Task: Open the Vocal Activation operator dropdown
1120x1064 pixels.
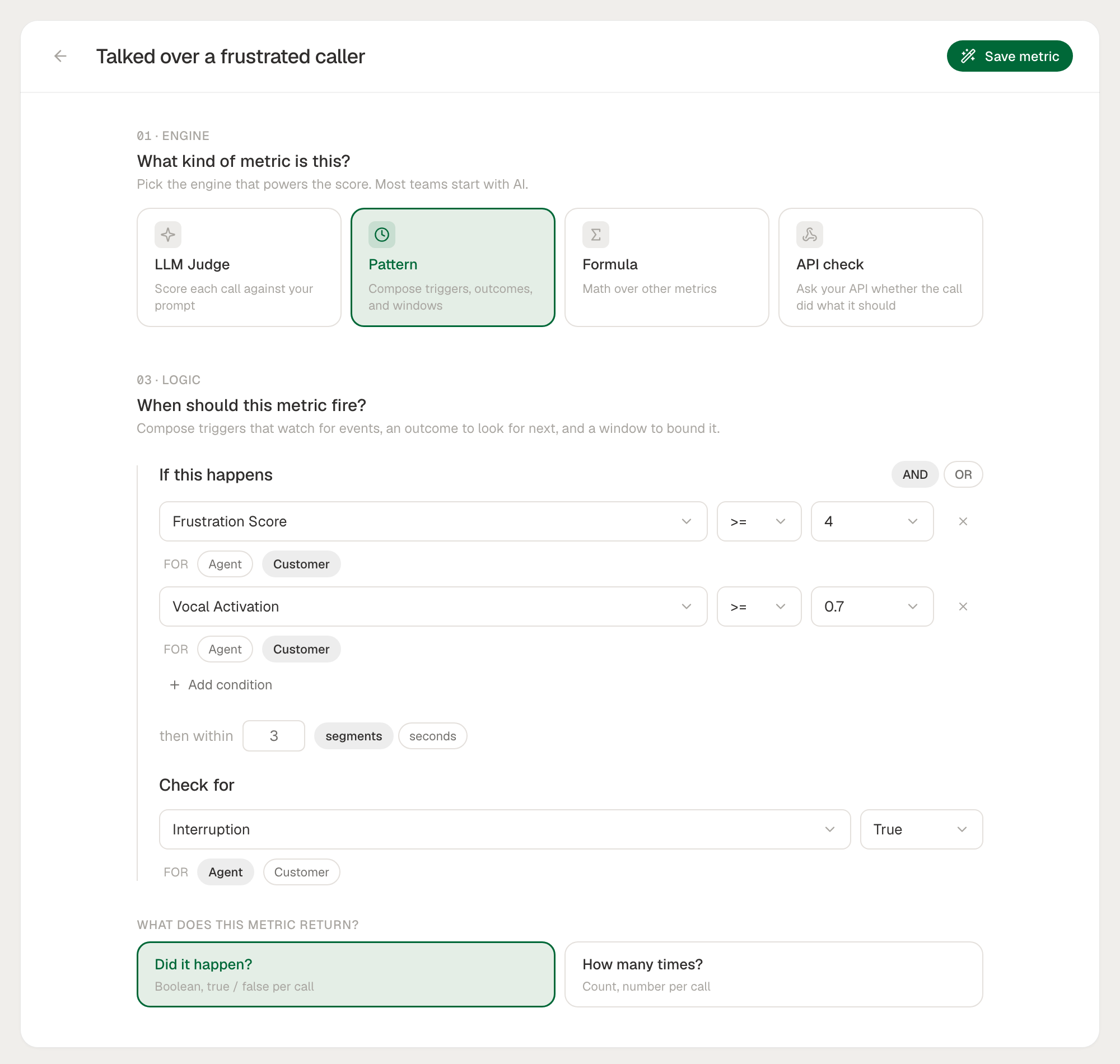Action: point(758,606)
